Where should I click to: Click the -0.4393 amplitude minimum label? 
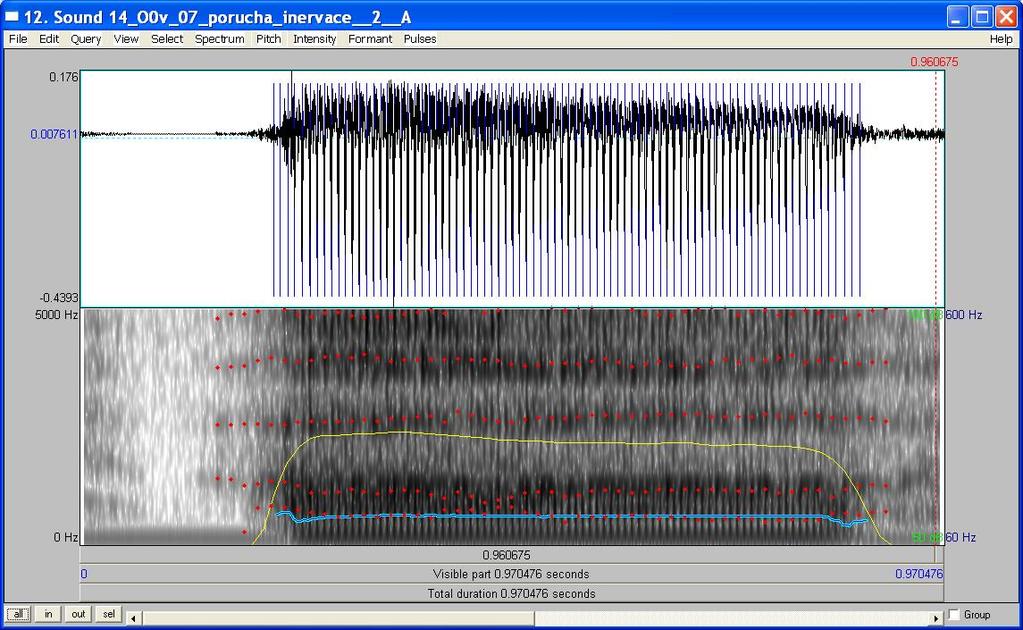point(59,297)
